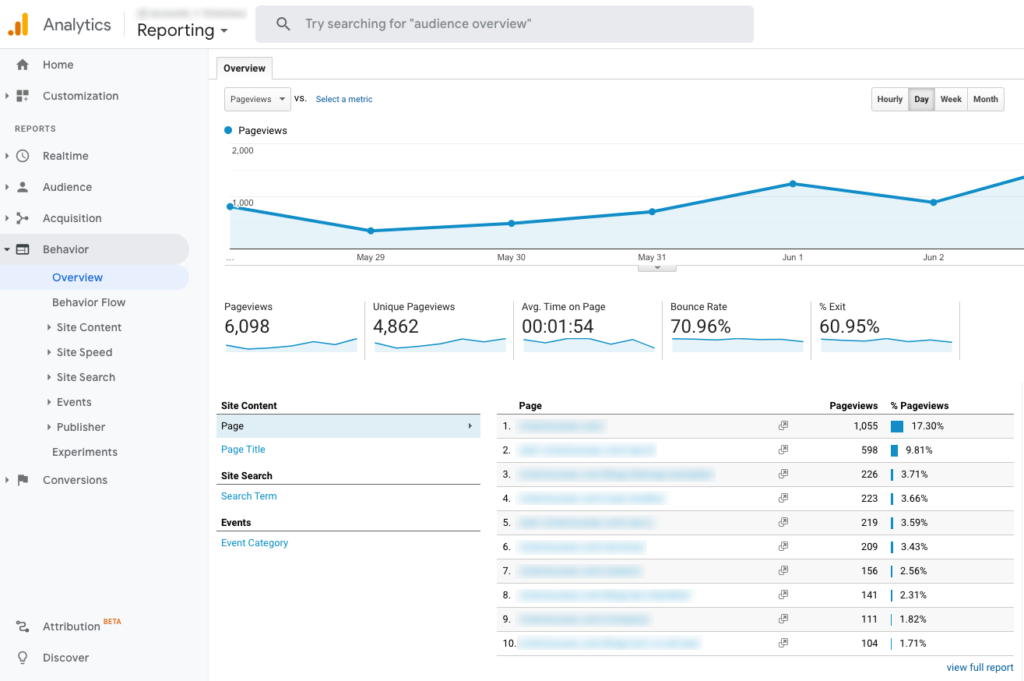The image size is (1024, 681).
Task: Open Behavior Flow report
Action: coord(88,302)
